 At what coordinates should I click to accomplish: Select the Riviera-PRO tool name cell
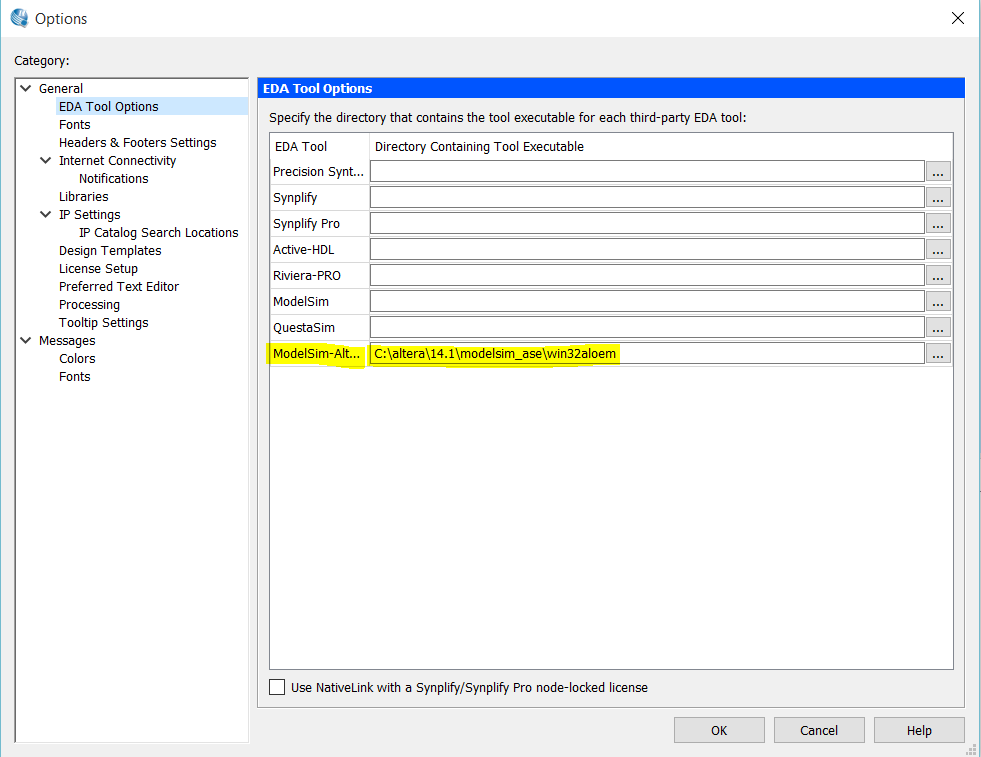[x=319, y=275]
